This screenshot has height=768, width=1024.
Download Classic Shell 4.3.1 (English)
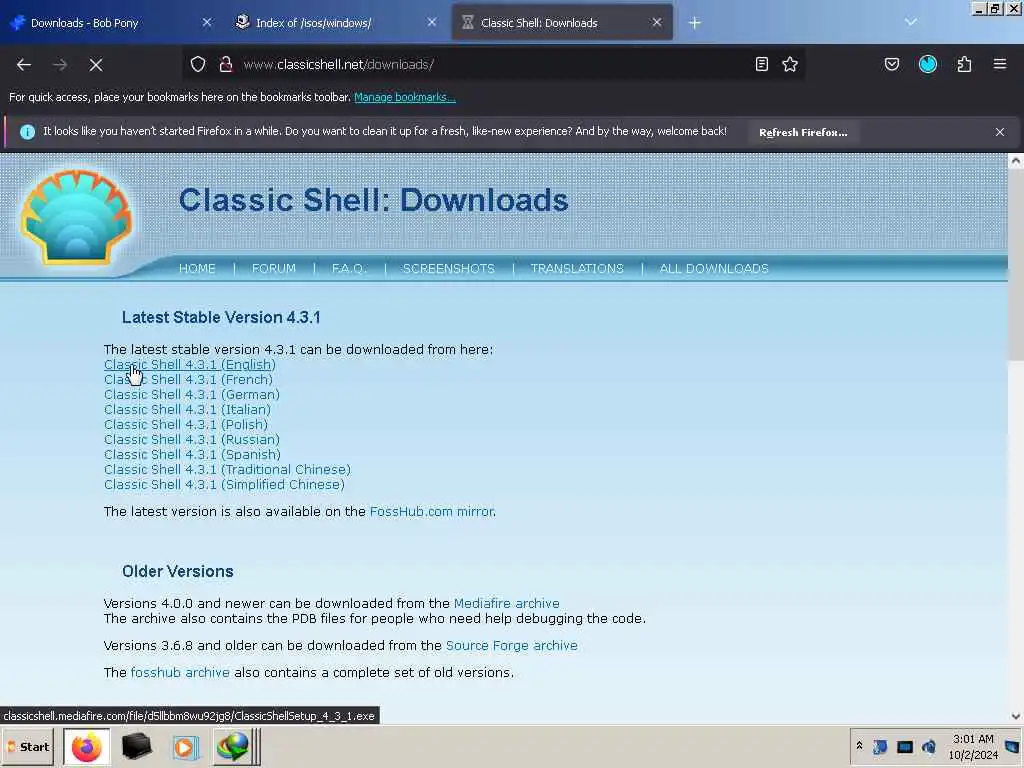click(x=189, y=364)
